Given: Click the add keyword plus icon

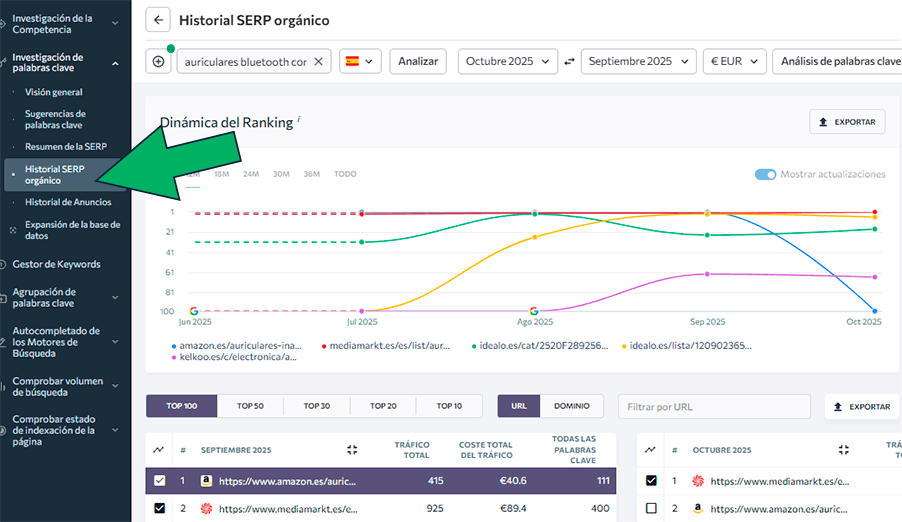Looking at the screenshot, I should coord(158,61).
